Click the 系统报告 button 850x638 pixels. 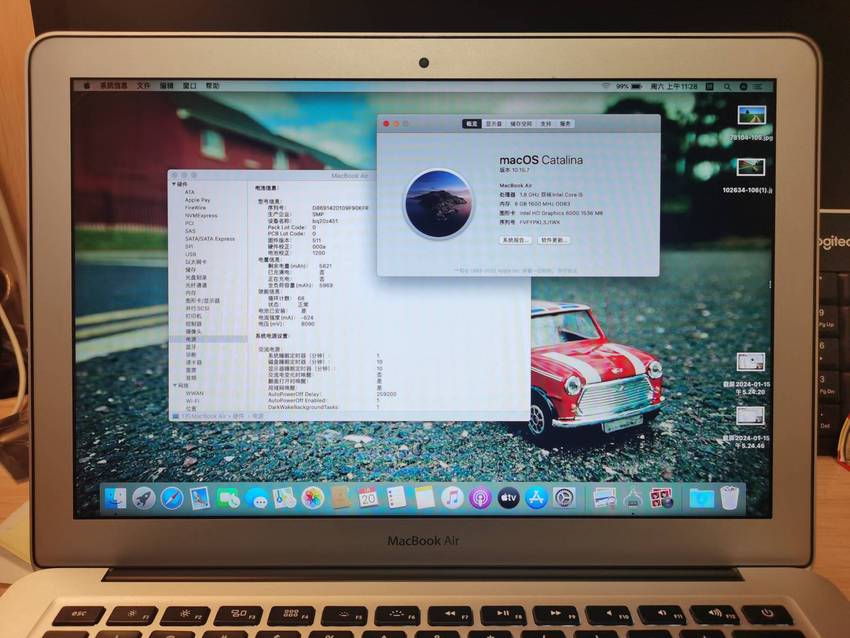[x=515, y=240]
